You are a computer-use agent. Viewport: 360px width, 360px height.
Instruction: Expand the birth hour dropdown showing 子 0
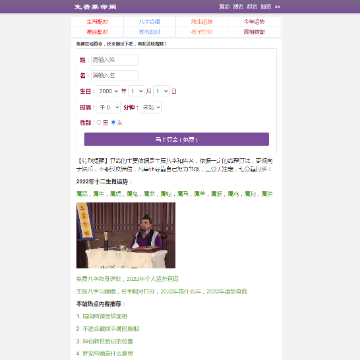click(x=109, y=107)
